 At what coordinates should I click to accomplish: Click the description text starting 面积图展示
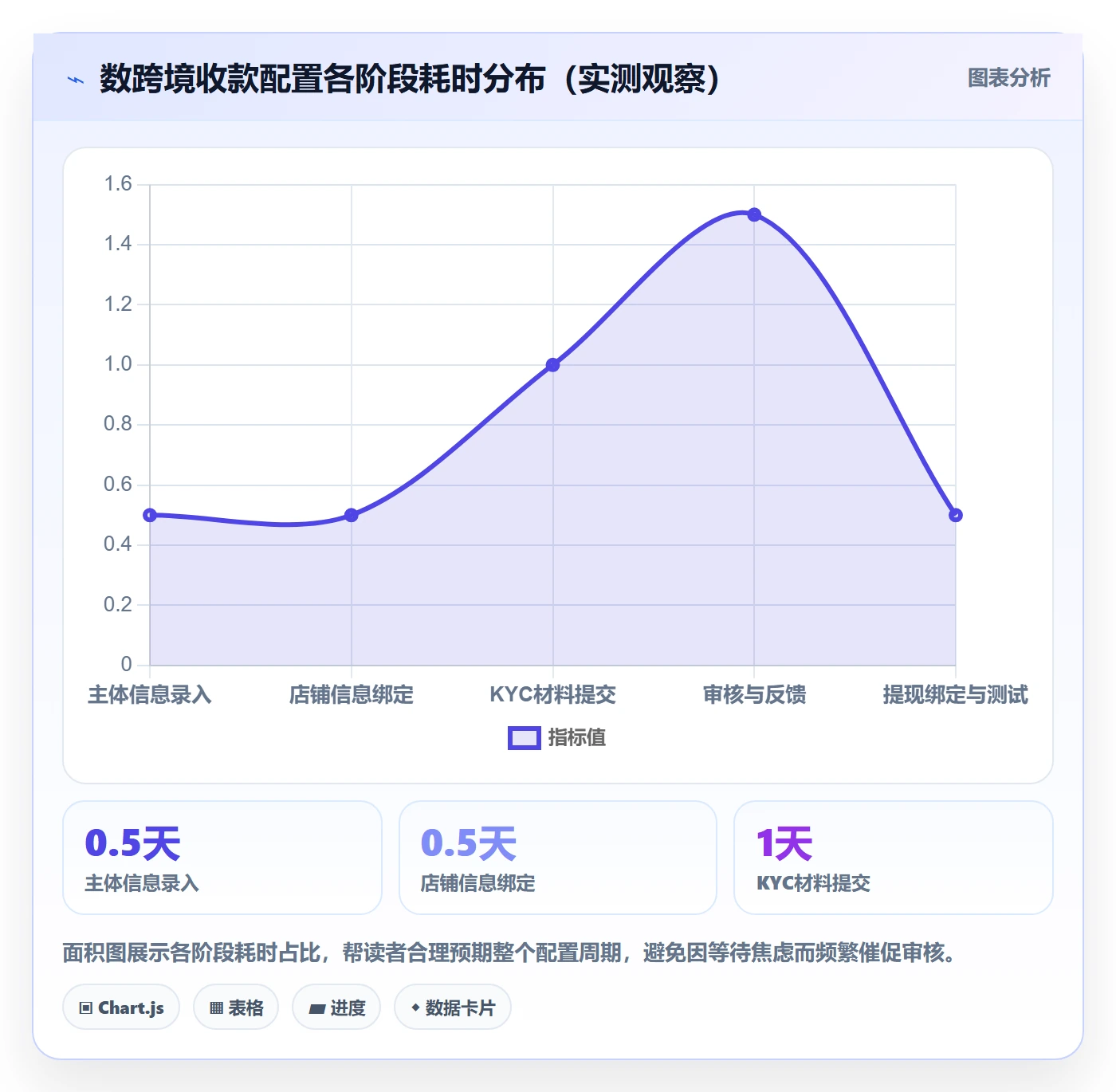tap(510, 953)
